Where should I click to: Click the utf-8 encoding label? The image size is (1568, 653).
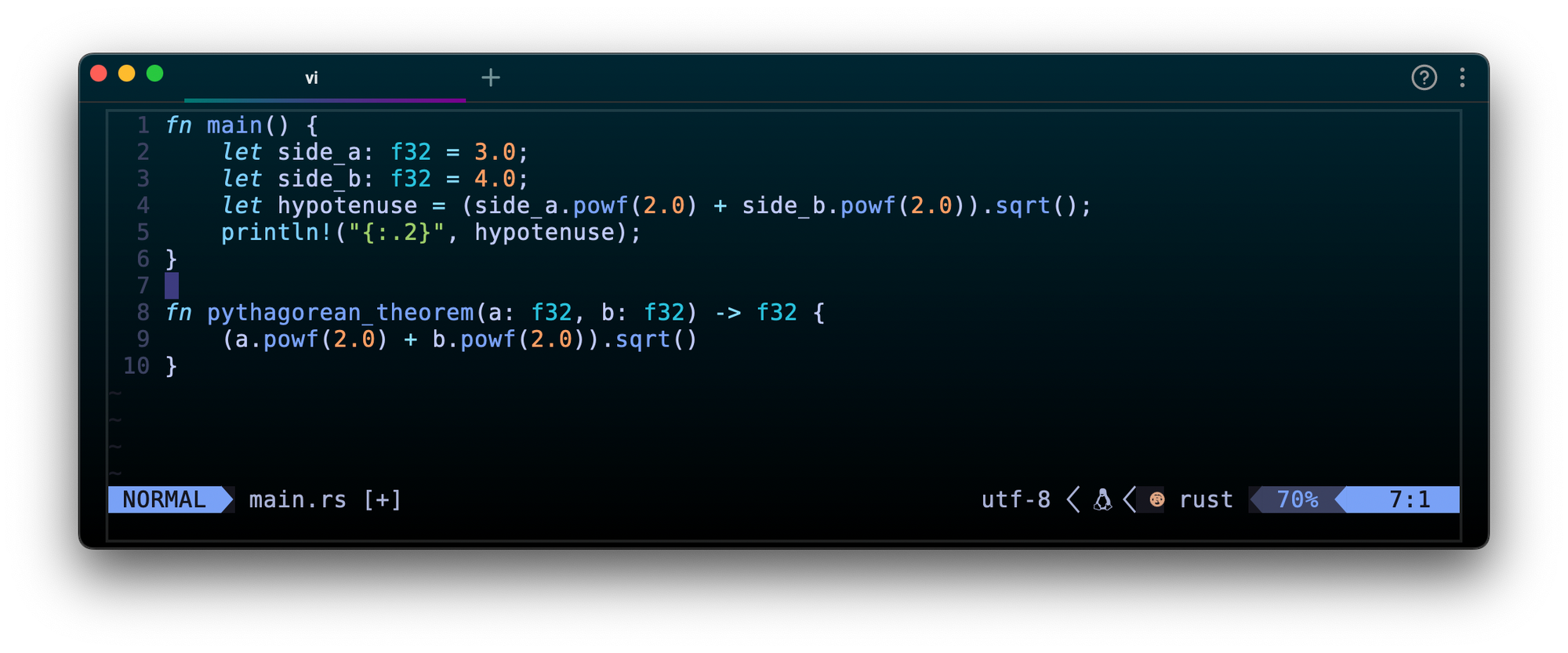(x=1015, y=500)
